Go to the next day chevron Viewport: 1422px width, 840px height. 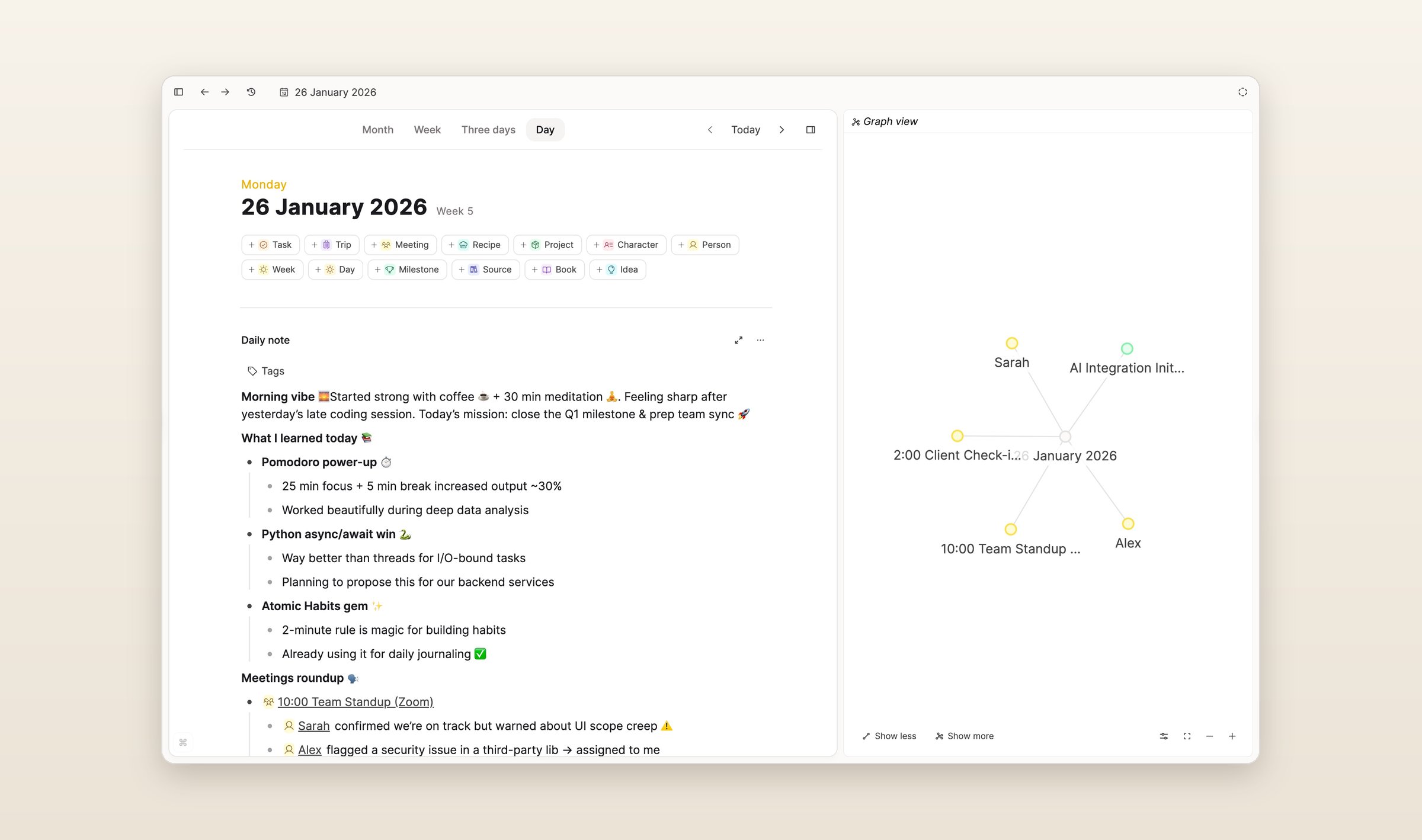[782, 130]
